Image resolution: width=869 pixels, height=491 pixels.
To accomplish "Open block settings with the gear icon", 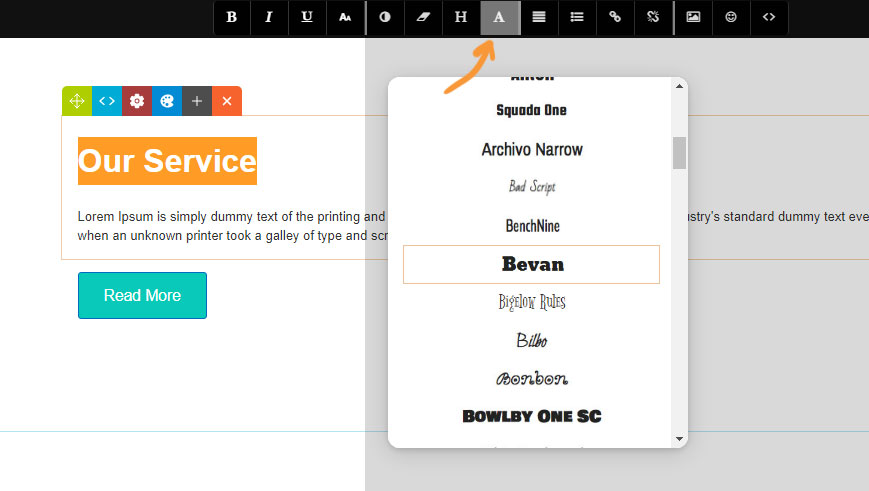I will (137, 101).
